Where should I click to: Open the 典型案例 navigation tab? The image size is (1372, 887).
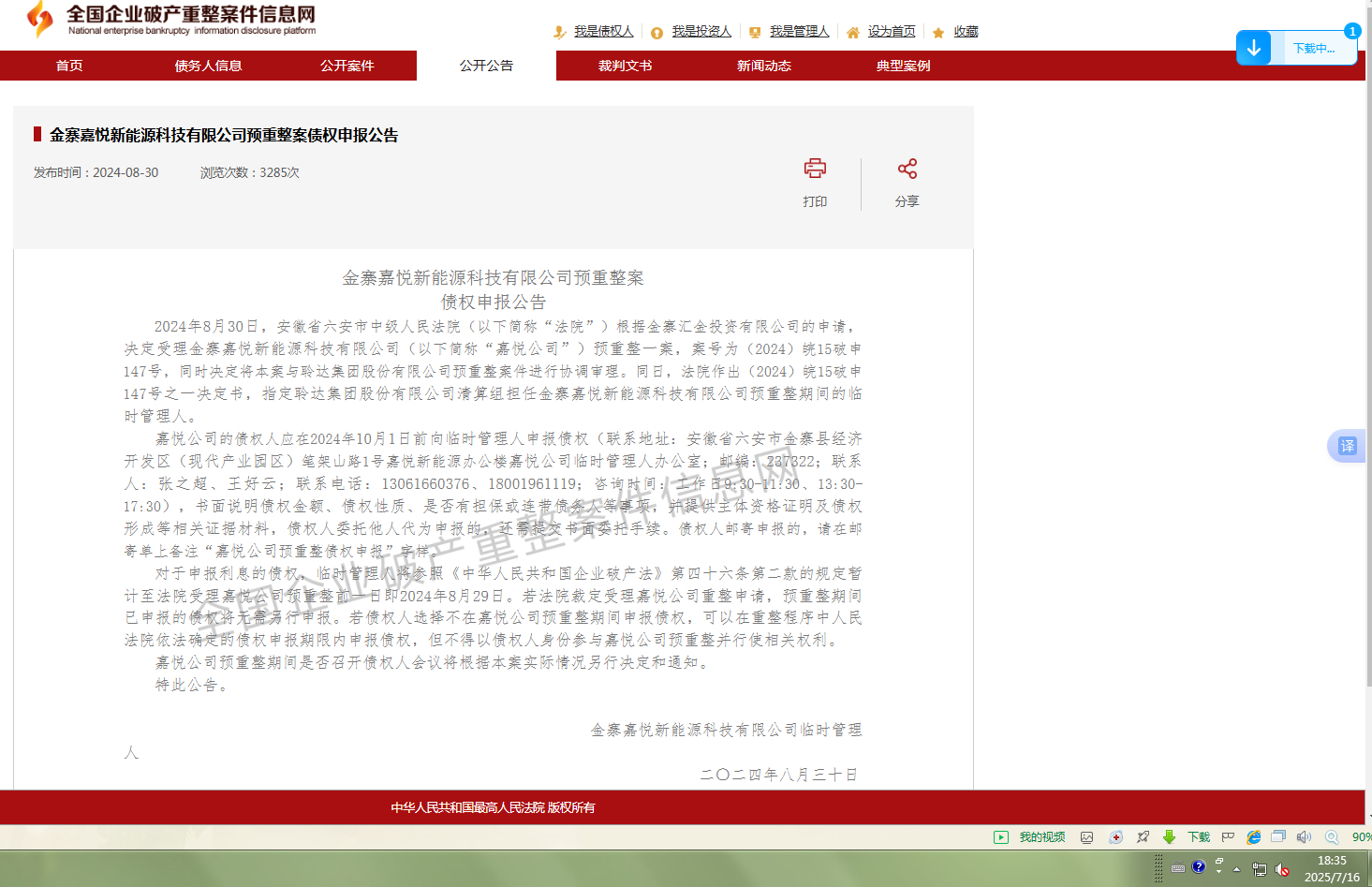tap(904, 66)
